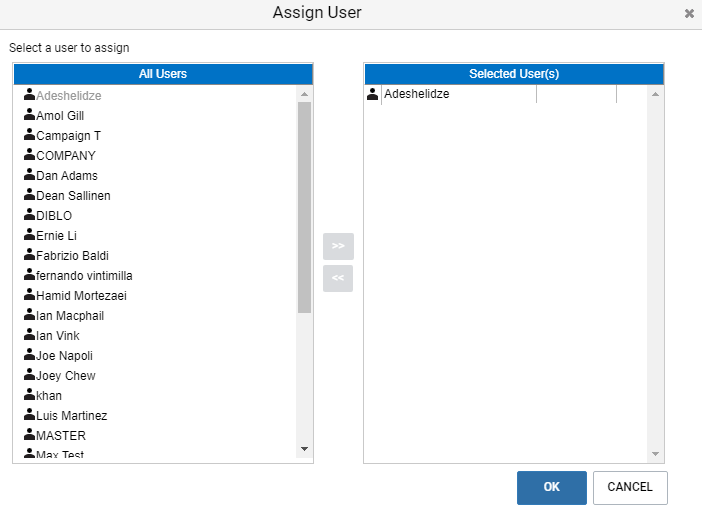Choose Ernie Li in All Users
Screen dimensions: 702x511
56,236
